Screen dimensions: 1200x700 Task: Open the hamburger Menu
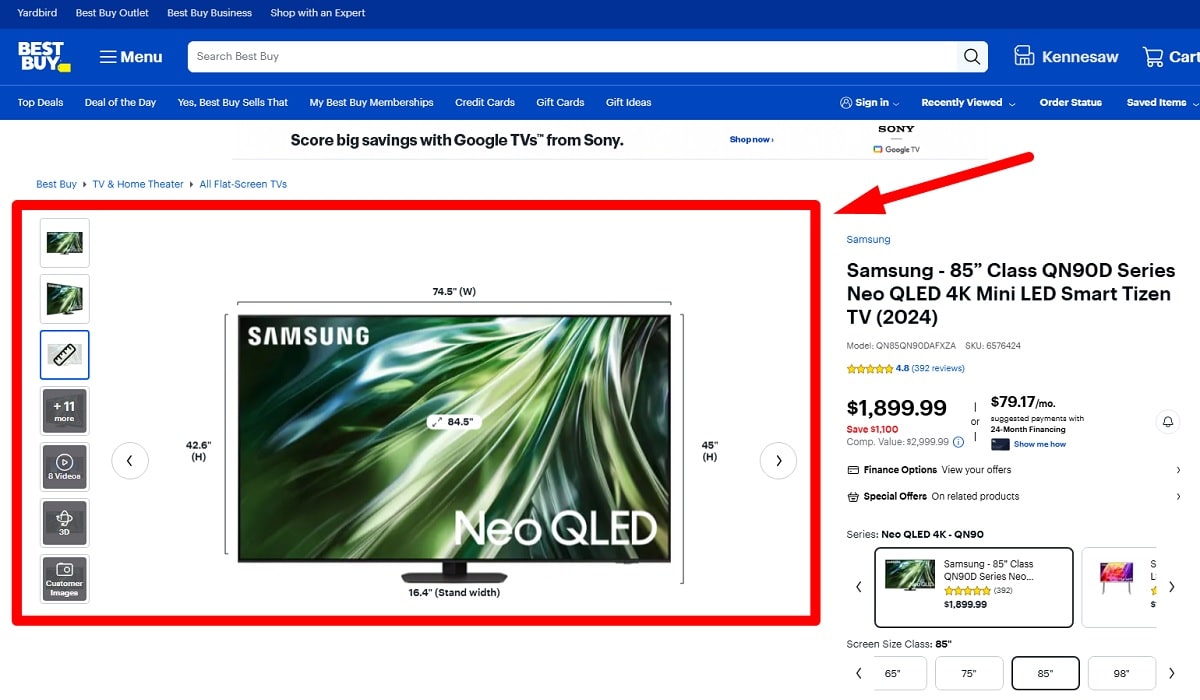pyautogui.click(x=130, y=57)
